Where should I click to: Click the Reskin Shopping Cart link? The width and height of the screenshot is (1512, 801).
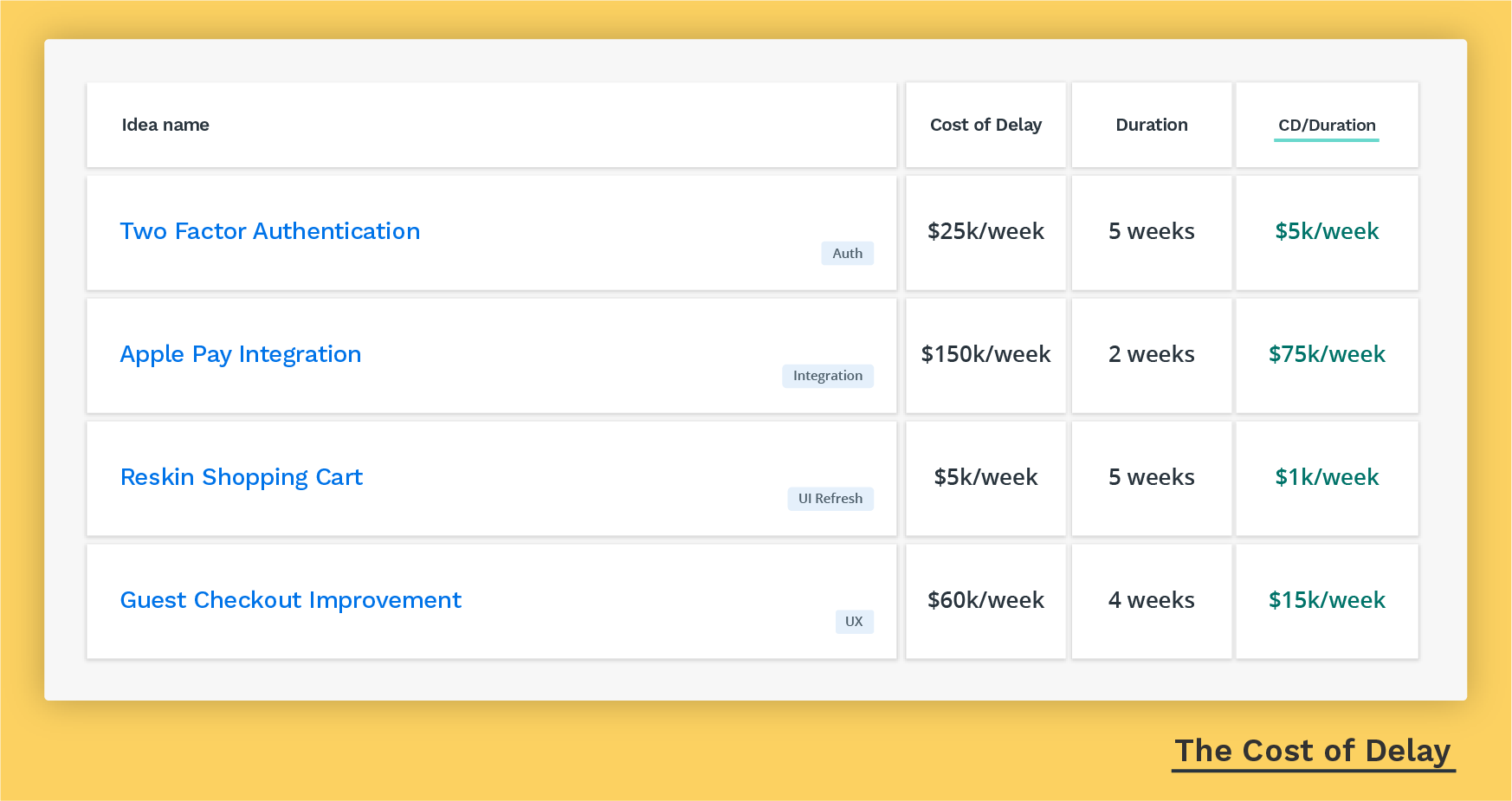pos(241,477)
